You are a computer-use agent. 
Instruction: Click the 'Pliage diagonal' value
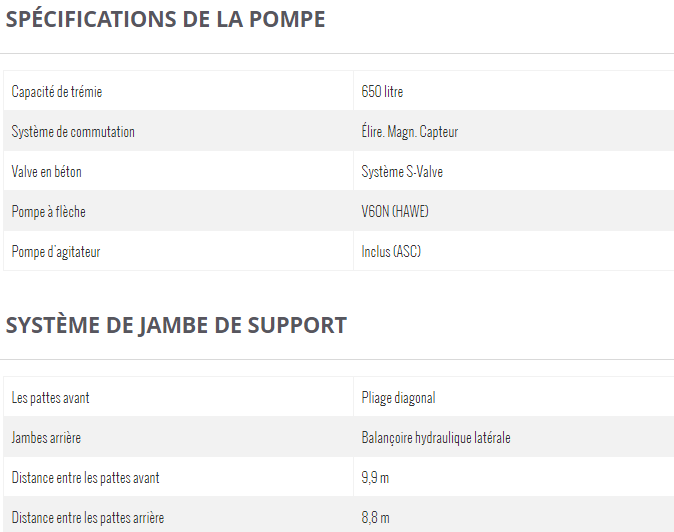398,398
